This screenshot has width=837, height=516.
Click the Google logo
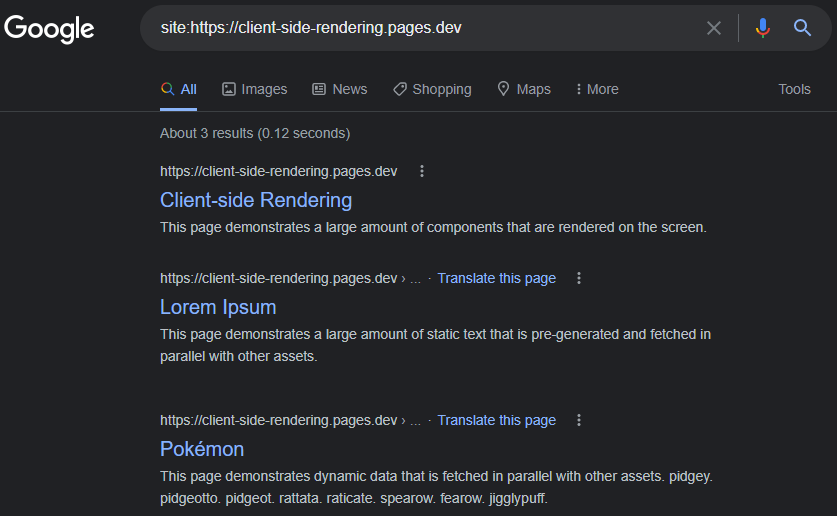coord(49,28)
